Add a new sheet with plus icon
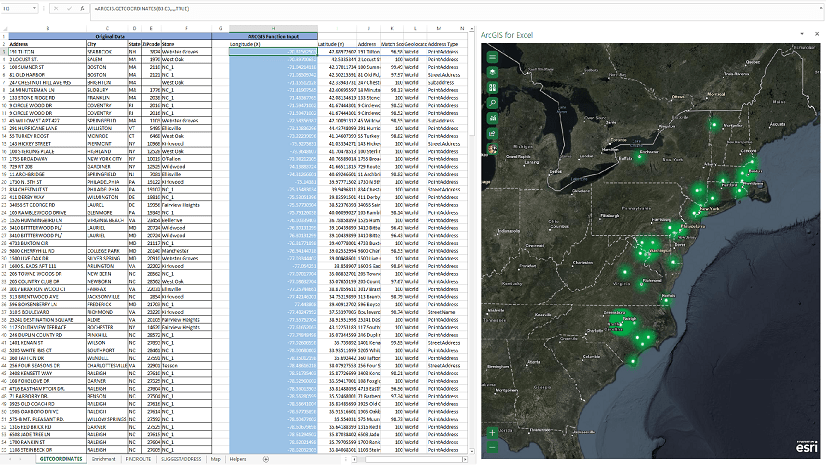 pyautogui.click(x=266, y=459)
